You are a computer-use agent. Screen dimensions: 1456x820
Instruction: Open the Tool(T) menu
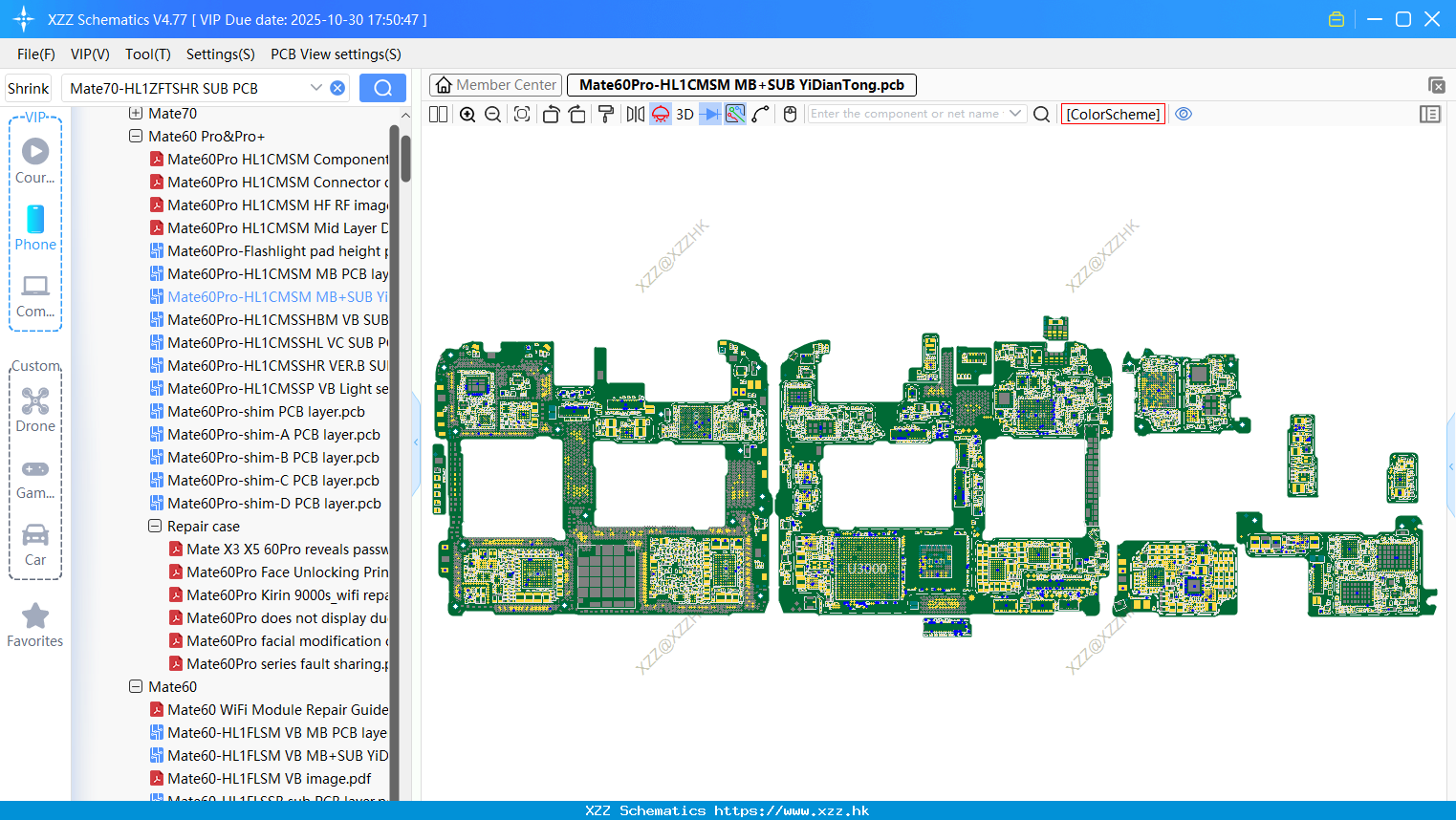148,54
